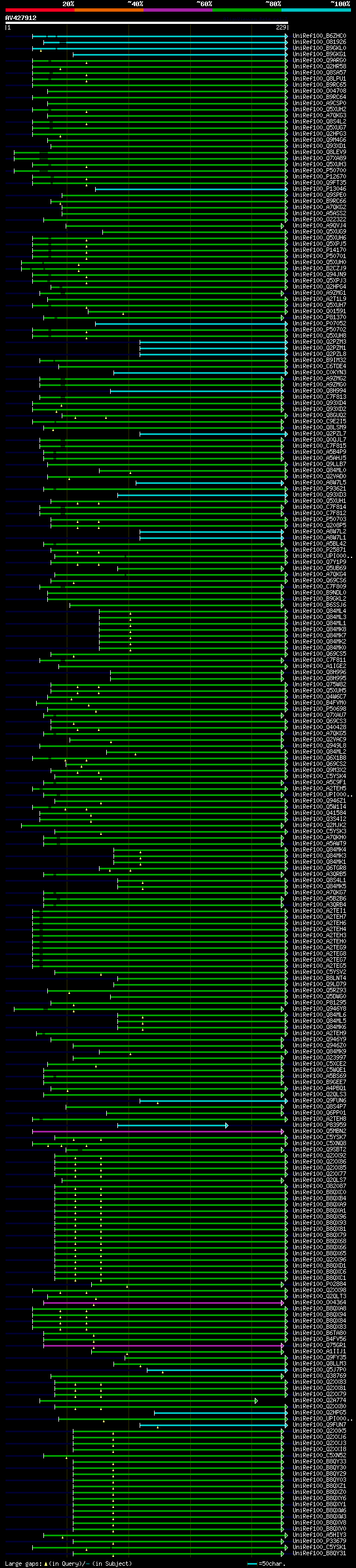The width and height of the screenshot is (356, 1568).
Task: Open hit UniRef100_Q5MBN2
Action: pos(319,1131)
